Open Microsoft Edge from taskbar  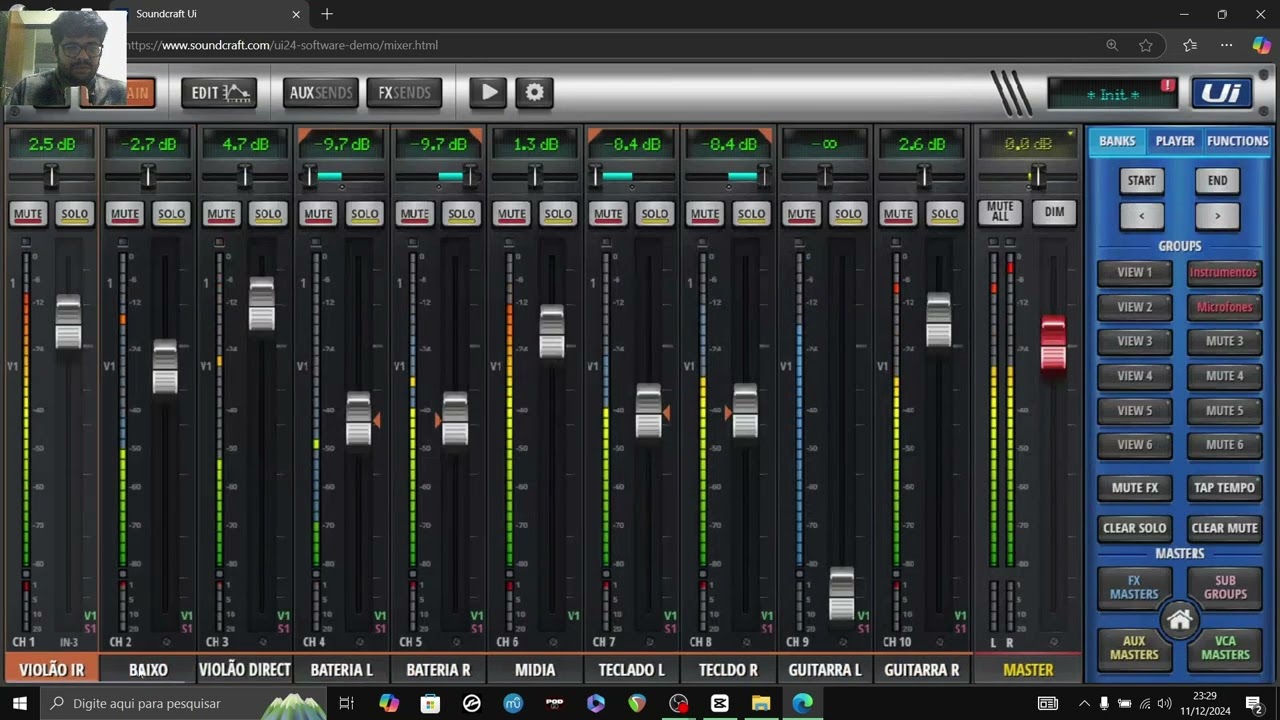[803, 703]
